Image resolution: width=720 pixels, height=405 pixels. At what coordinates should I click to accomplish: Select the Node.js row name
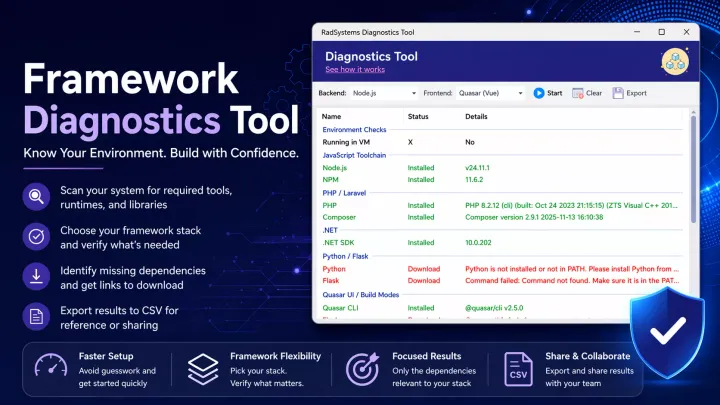tap(334, 168)
